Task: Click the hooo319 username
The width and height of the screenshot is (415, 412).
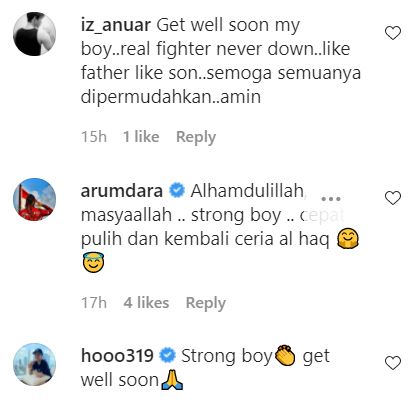Action: point(117,356)
